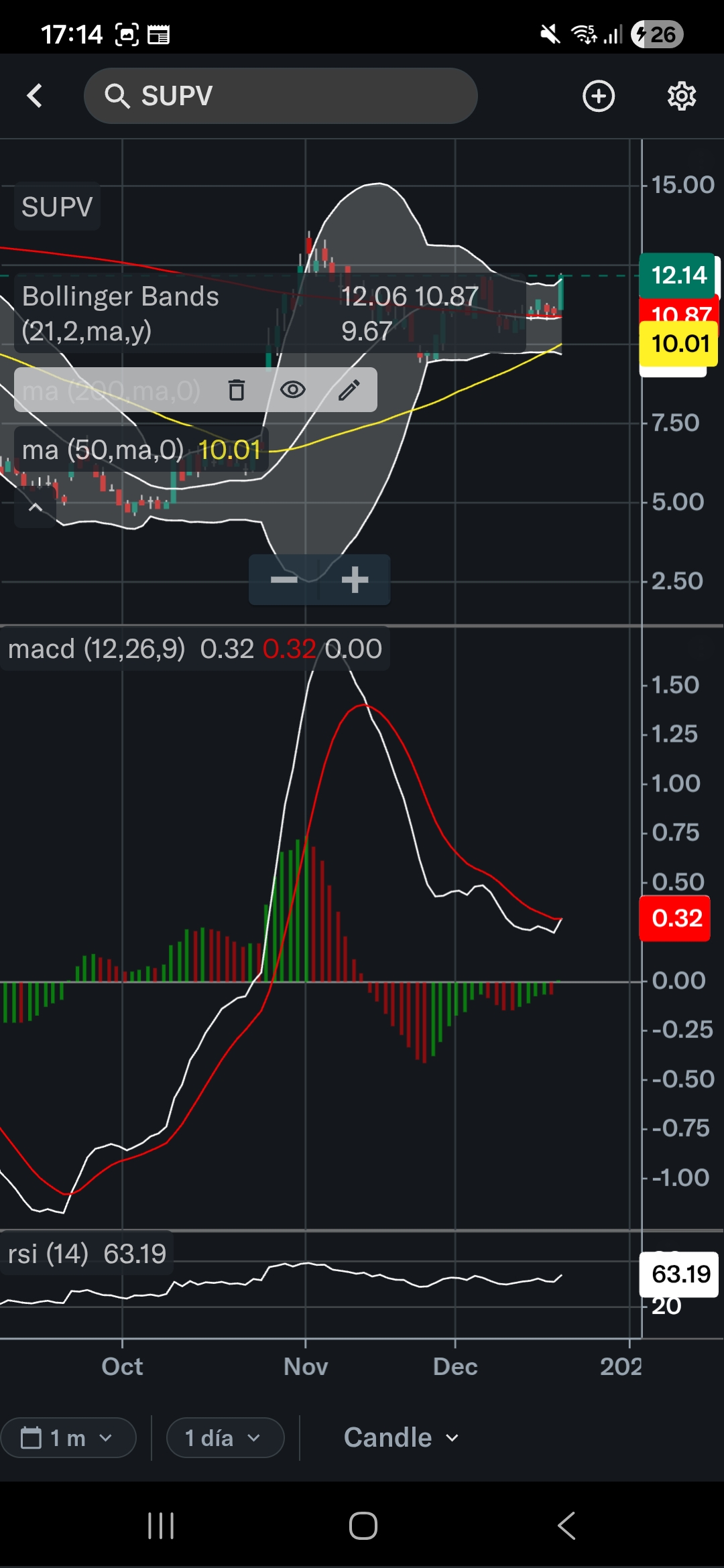The height and width of the screenshot is (1568, 724).
Task: Open the Candle chart type dropdown
Action: click(401, 1438)
